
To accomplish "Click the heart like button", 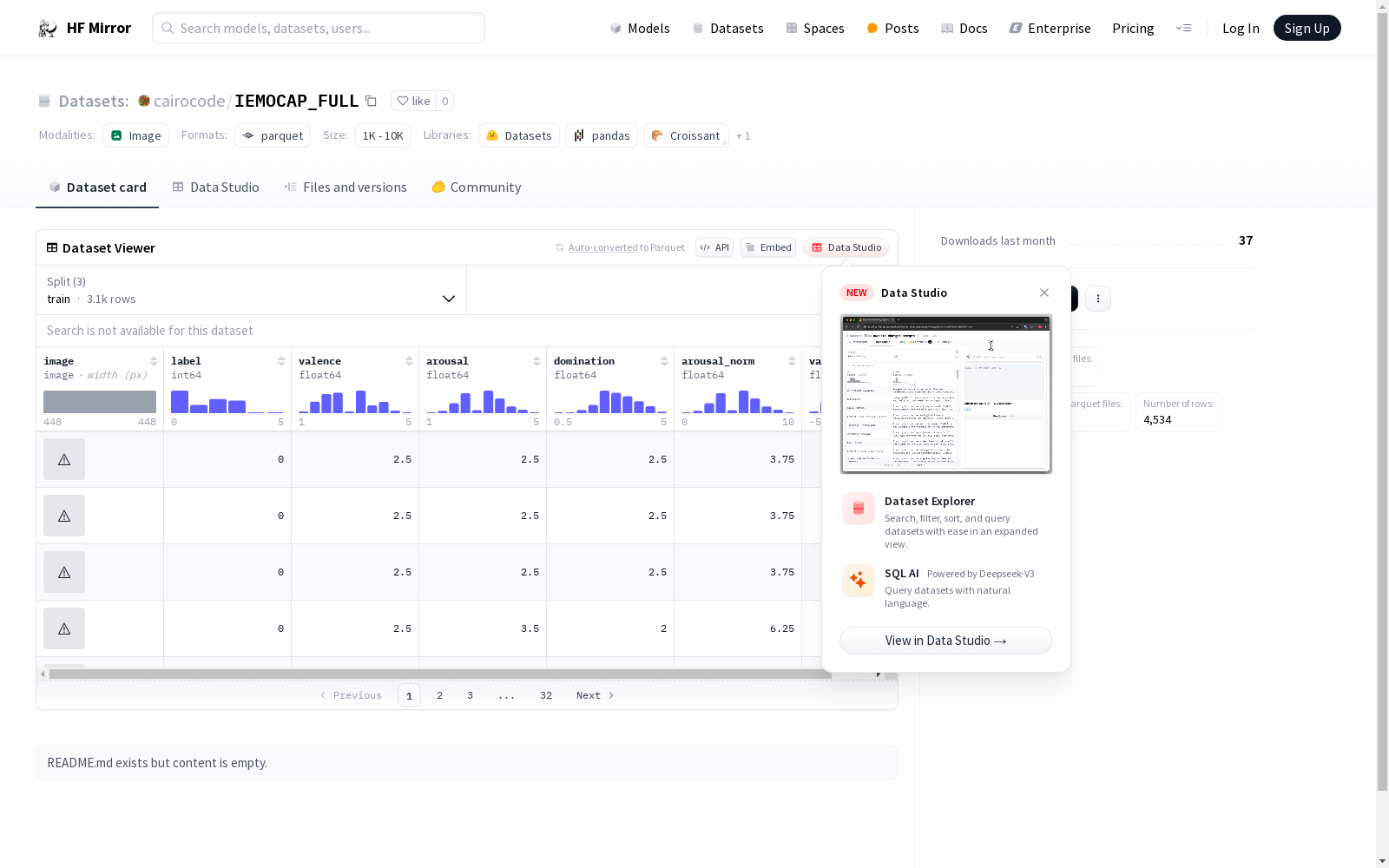I will coord(413,102).
